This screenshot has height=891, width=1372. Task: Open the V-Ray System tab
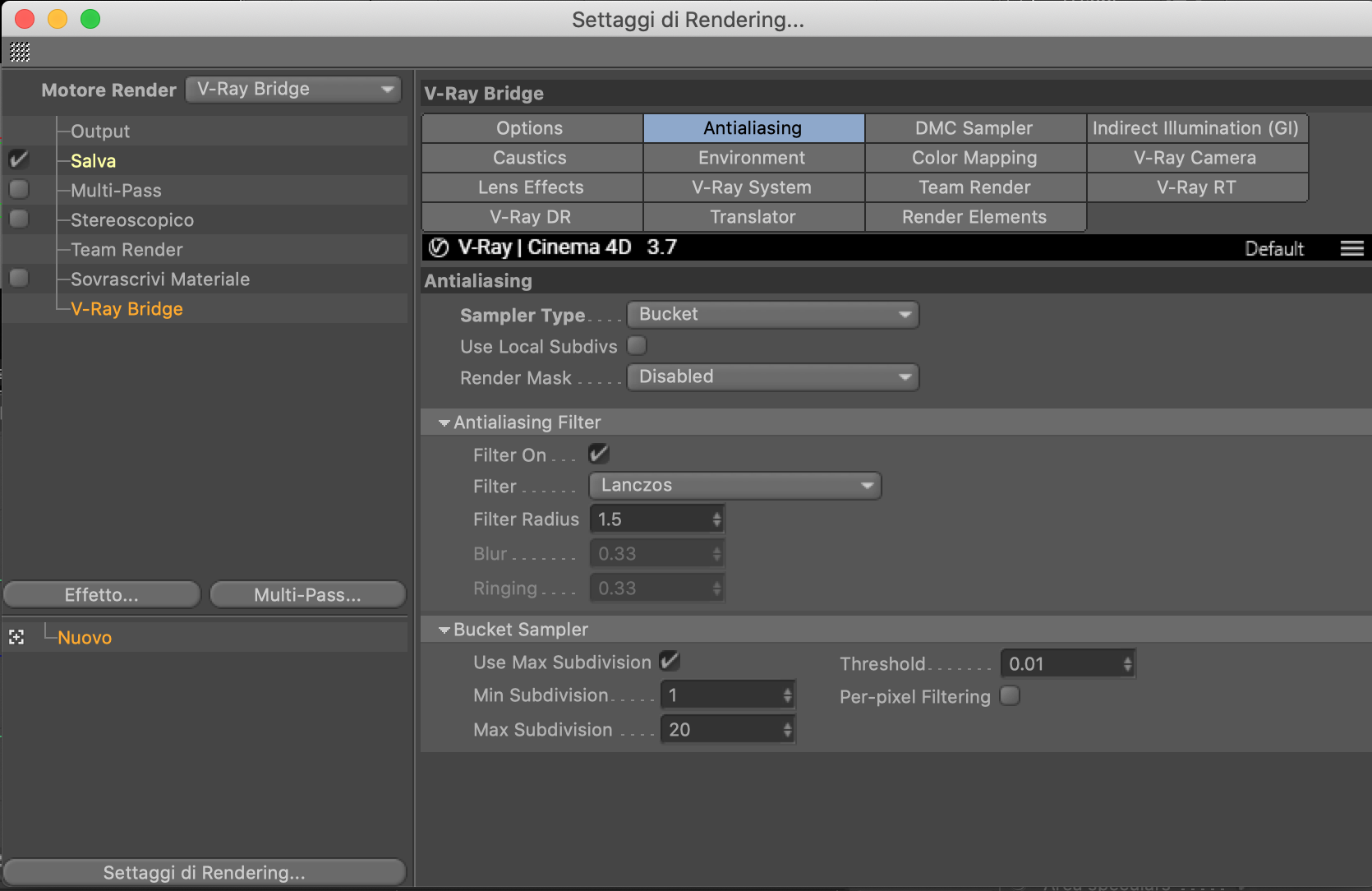coord(754,187)
